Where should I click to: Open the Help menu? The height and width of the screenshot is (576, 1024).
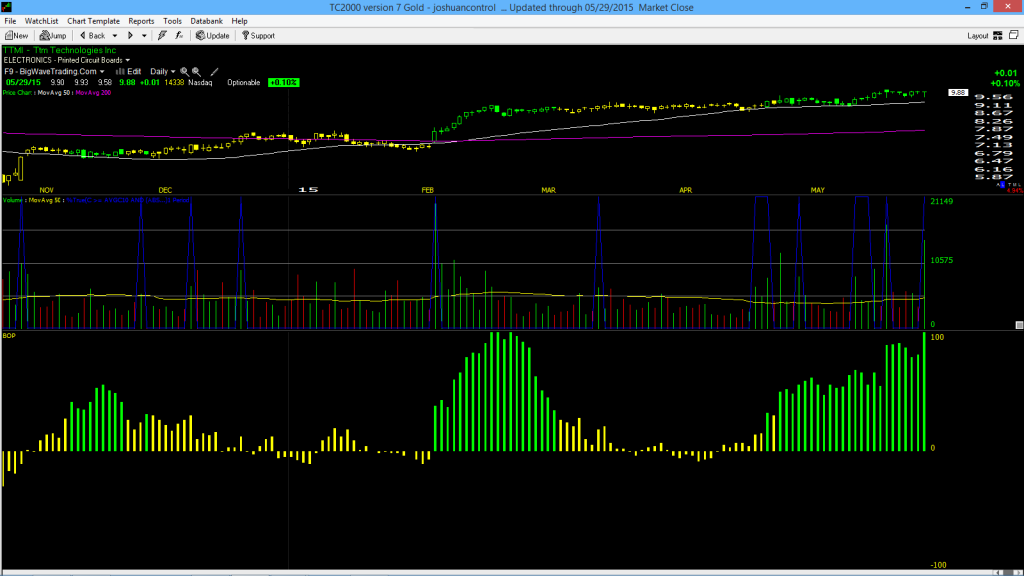(x=240, y=21)
